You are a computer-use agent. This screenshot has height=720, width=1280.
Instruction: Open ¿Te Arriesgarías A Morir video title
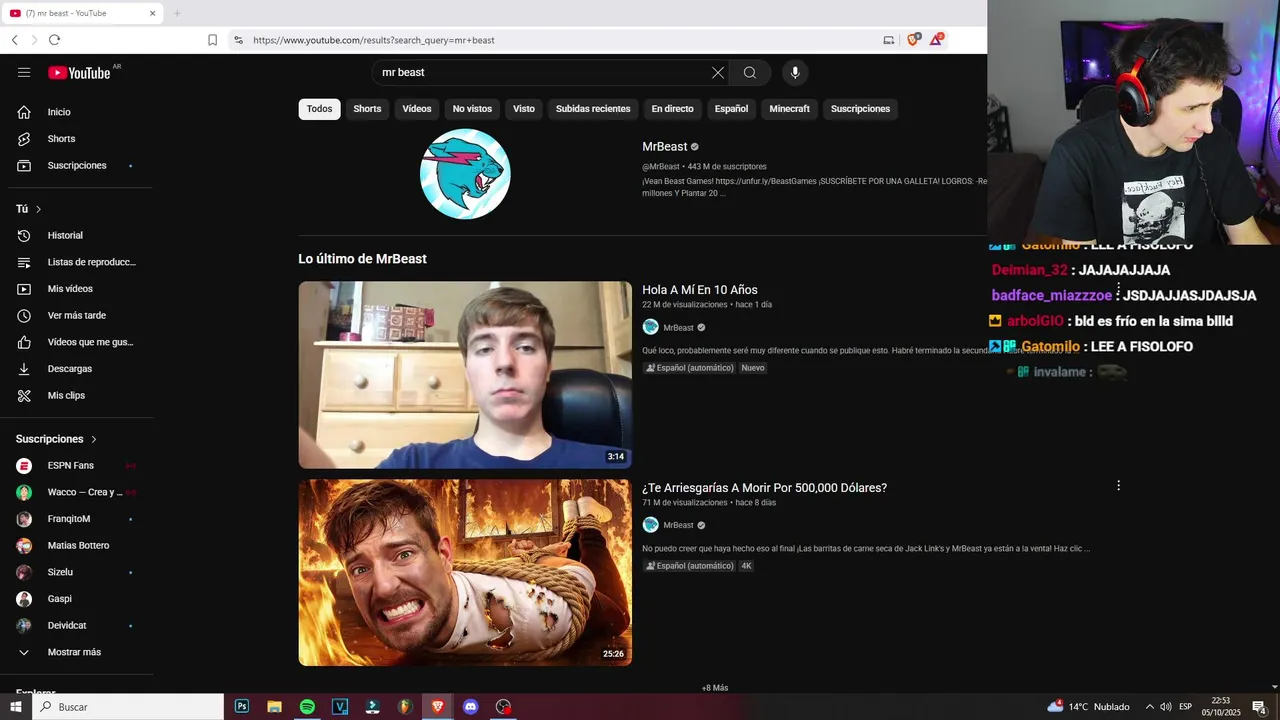(x=764, y=488)
